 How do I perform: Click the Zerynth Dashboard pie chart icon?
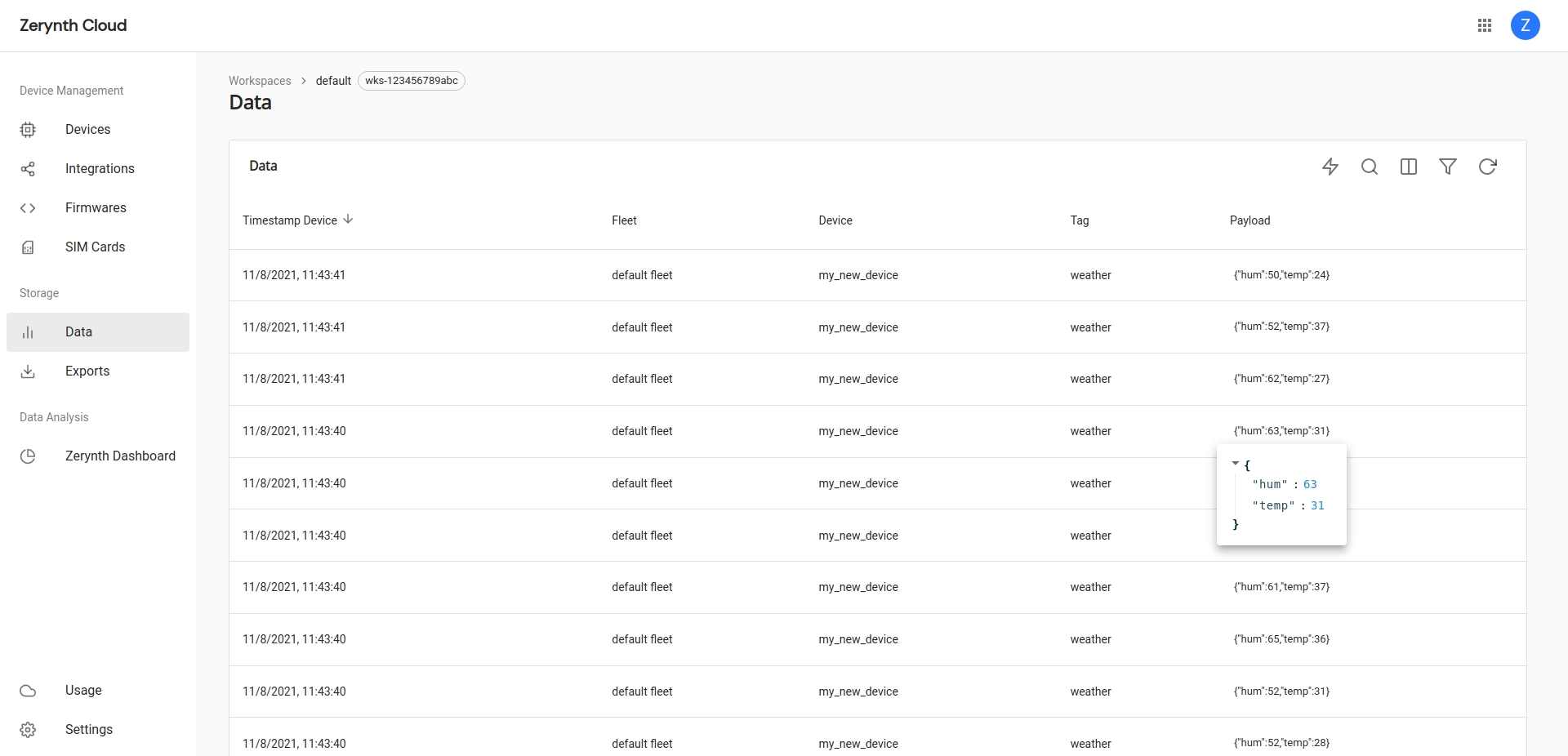click(28, 456)
